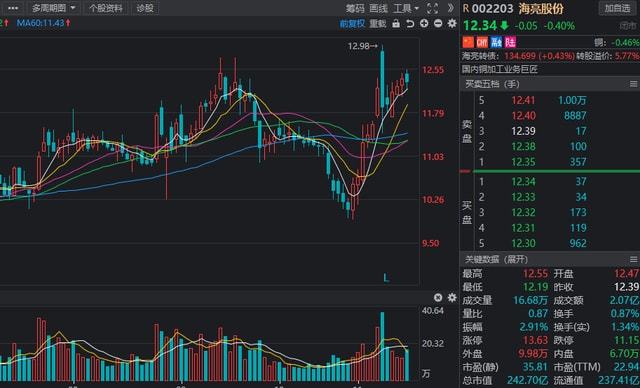Click the 转股溢价 5.77% value

click(627, 56)
